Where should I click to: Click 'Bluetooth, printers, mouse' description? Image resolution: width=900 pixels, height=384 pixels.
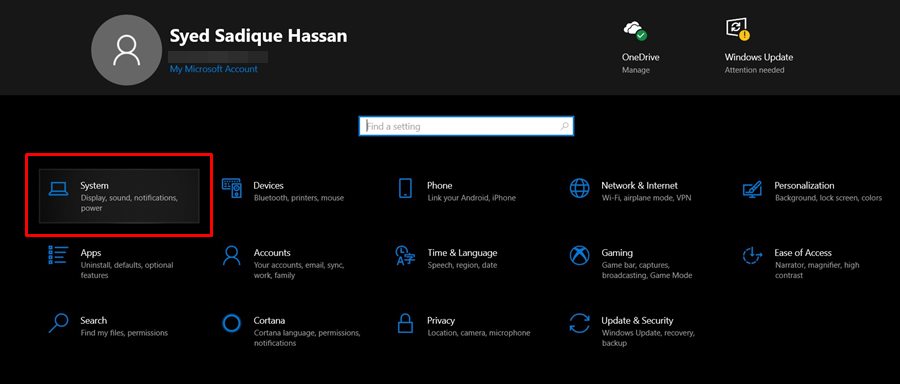(x=298, y=198)
